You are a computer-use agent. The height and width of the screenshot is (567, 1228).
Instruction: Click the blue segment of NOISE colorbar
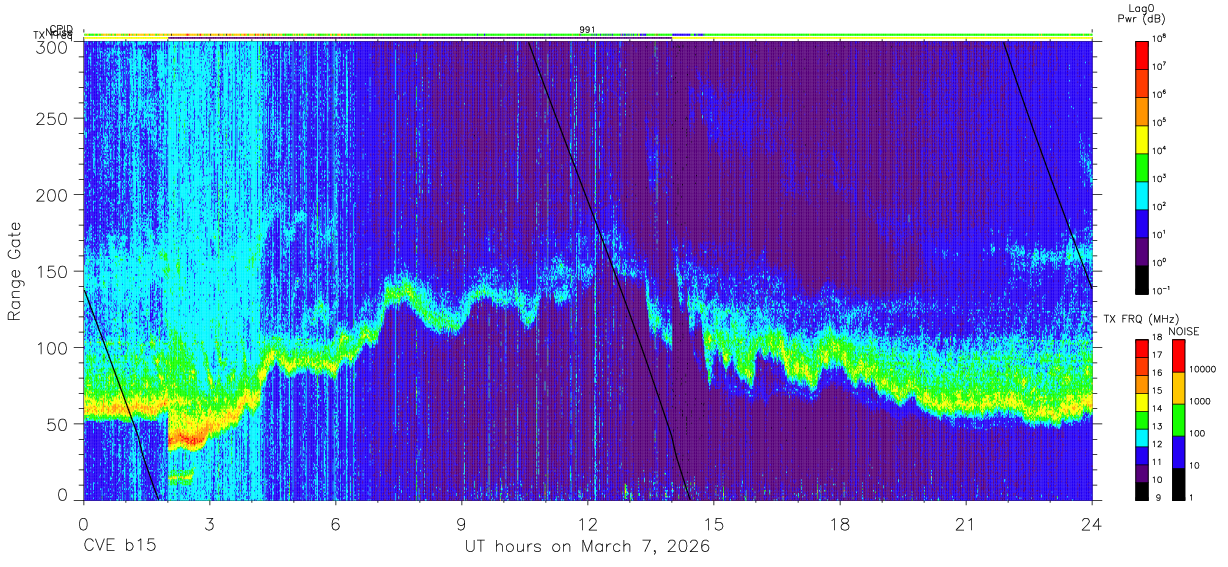pos(1177,452)
